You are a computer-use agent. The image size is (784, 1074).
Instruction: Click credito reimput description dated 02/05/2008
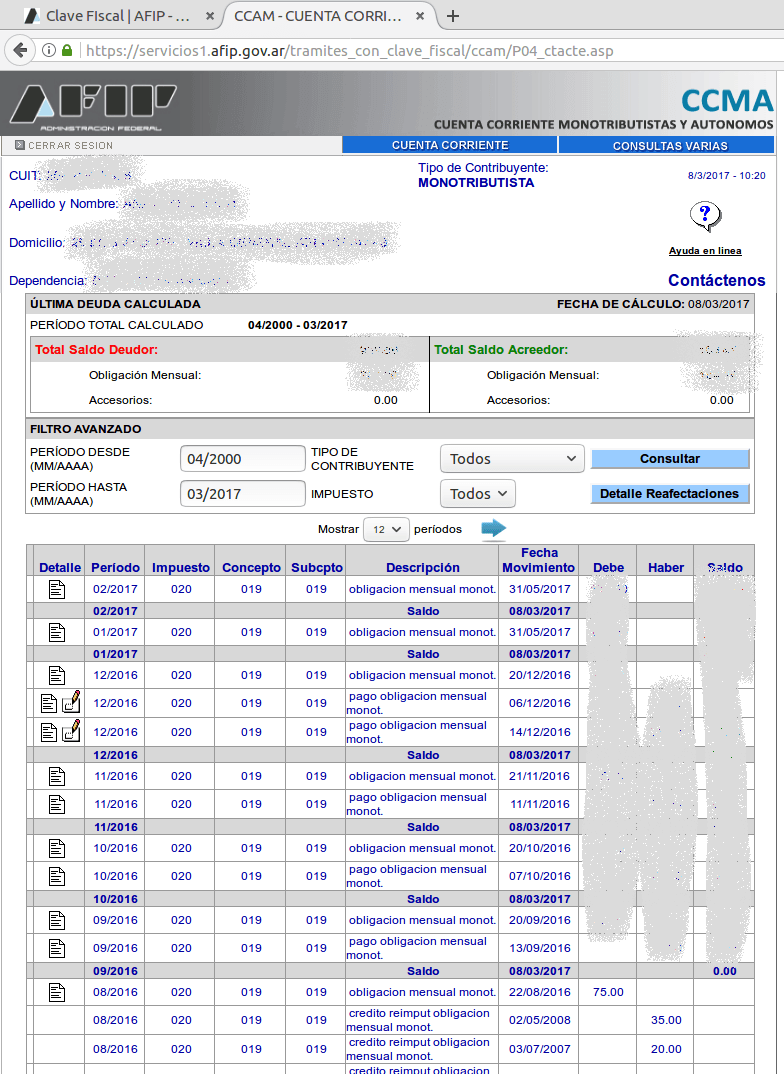coord(418,1020)
